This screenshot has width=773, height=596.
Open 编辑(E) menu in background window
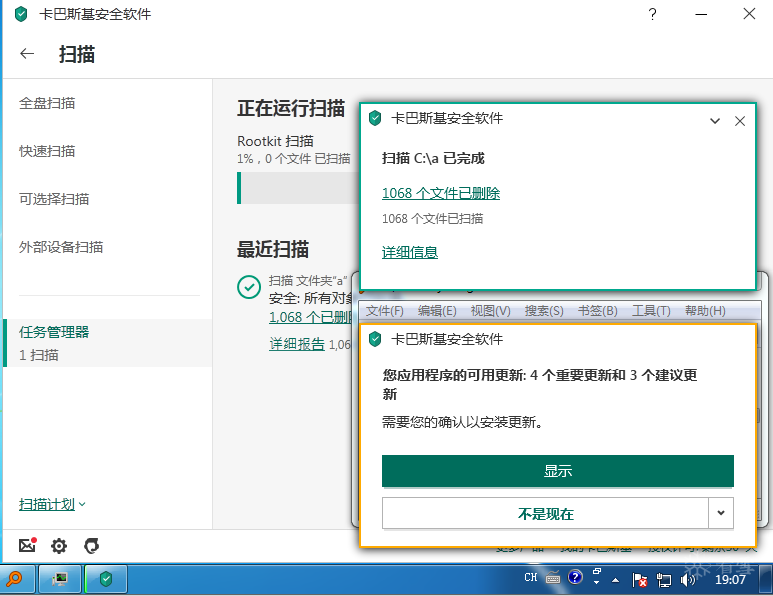click(437, 311)
